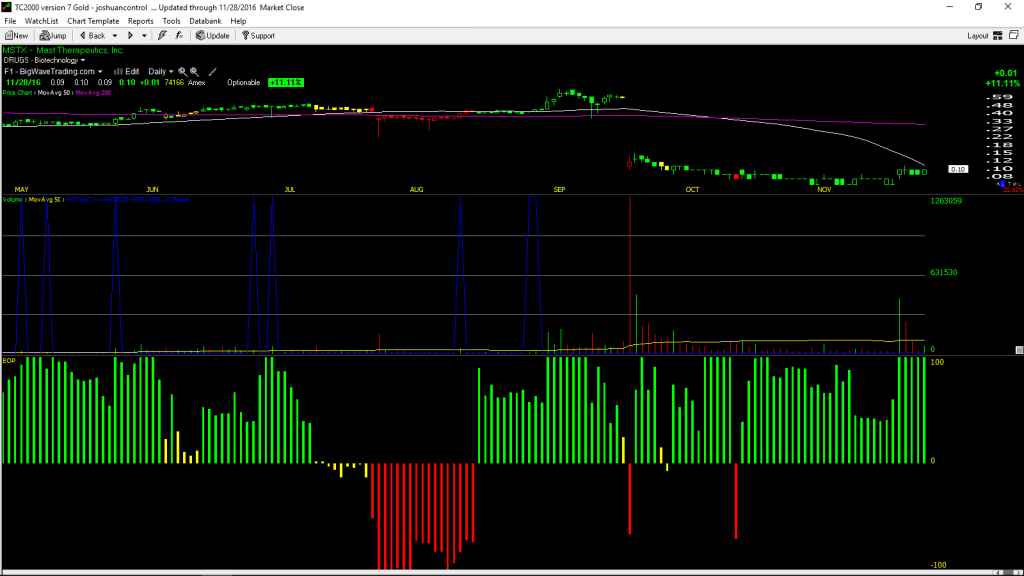Expand the DRUGS - Biotechnology industry dropdown
The image size is (1024, 576).
[44, 60]
